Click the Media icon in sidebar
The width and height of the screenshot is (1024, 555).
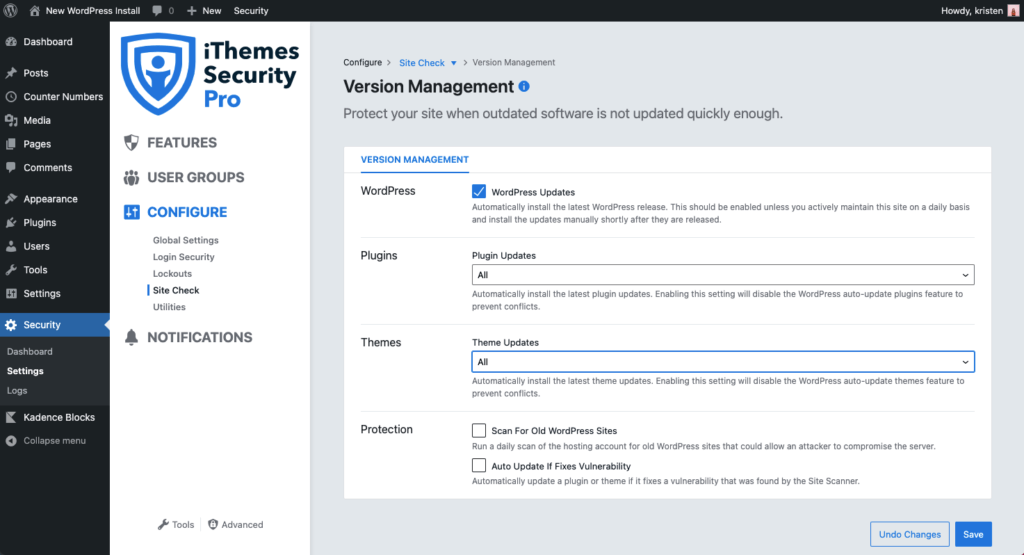click(11, 120)
